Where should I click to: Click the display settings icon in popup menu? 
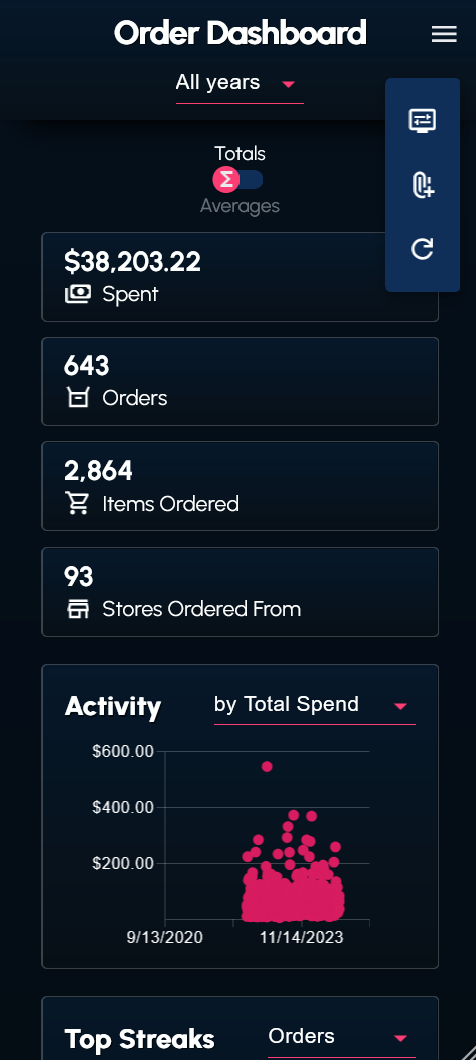[423, 121]
